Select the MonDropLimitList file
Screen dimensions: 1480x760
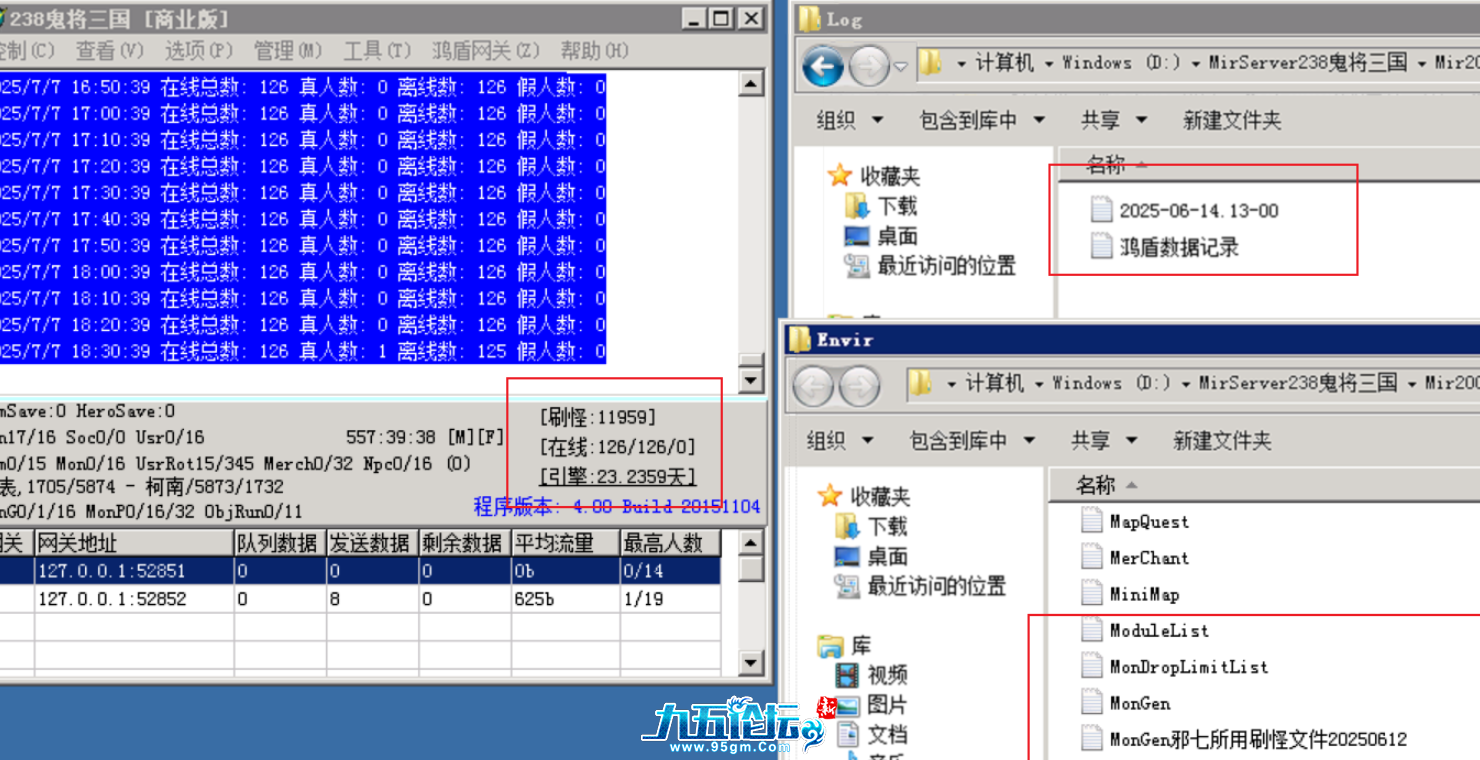click(x=1188, y=667)
